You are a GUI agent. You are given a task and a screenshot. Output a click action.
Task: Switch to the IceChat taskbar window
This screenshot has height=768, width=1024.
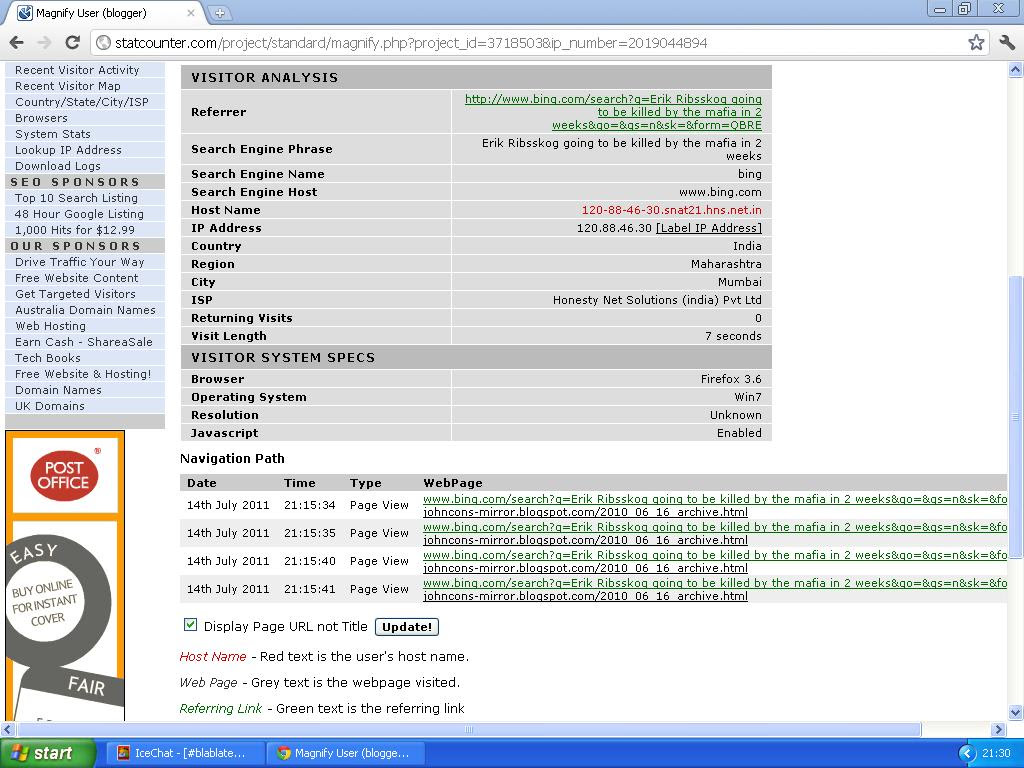[185, 753]
